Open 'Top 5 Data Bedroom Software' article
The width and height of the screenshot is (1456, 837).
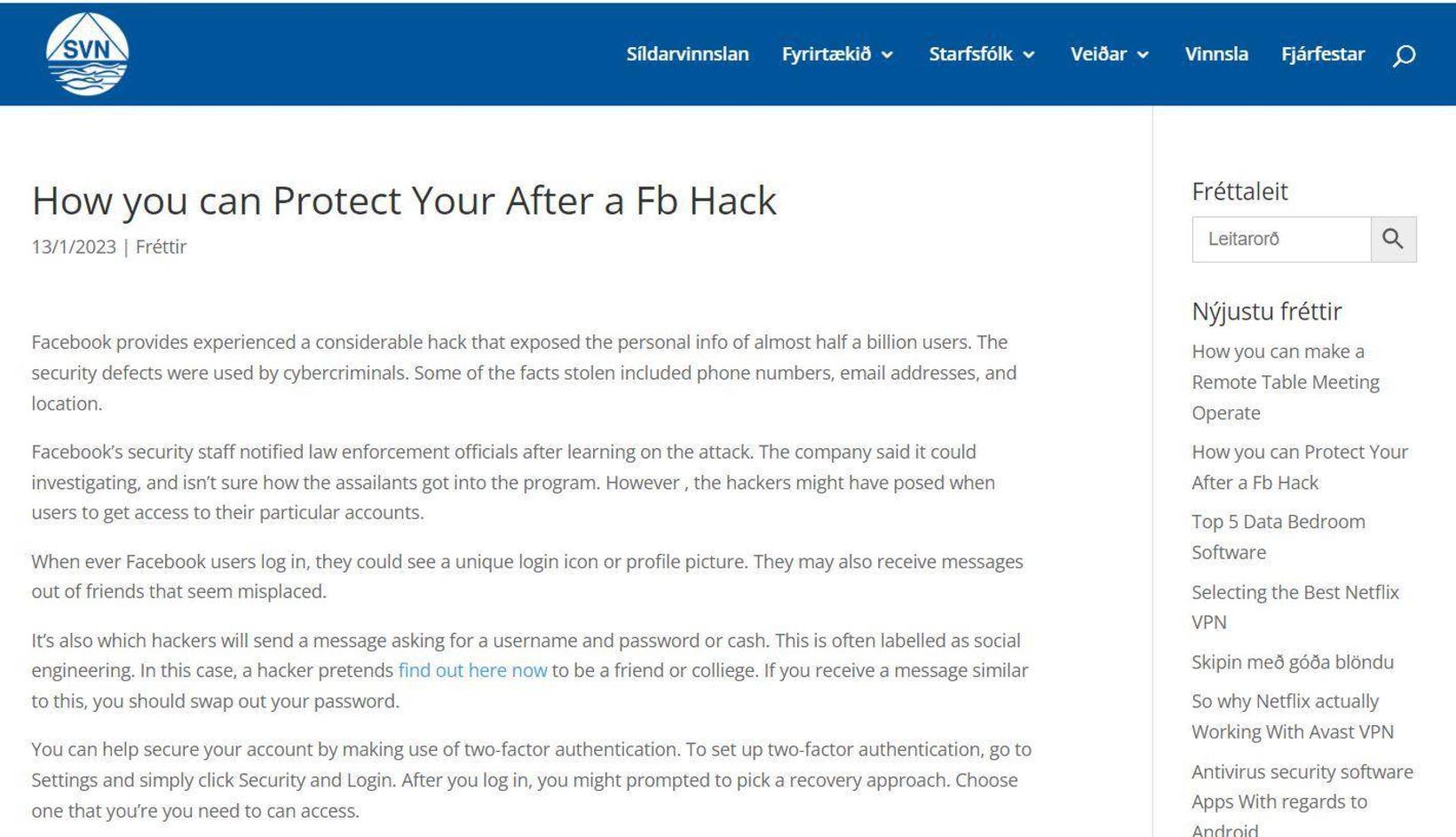pos(1278,536)
